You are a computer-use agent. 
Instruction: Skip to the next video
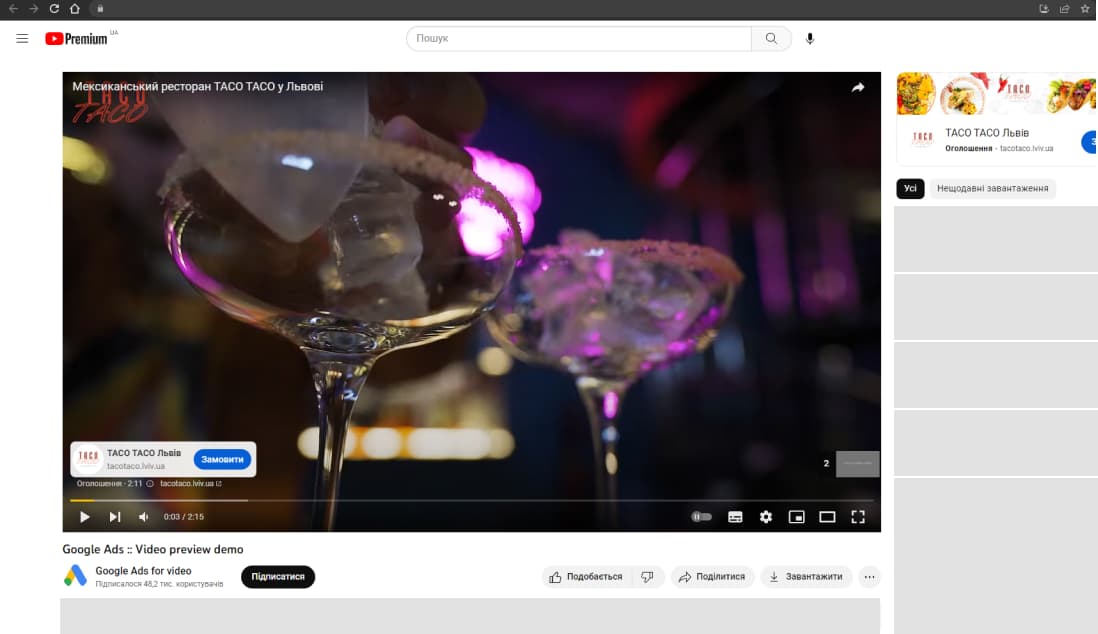pyautogui.click(x=115, y=517)
